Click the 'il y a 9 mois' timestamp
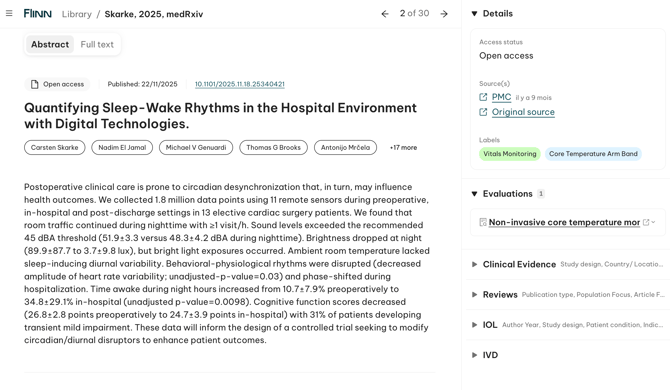This screenshot has height=390, width=670. [533, 98]
